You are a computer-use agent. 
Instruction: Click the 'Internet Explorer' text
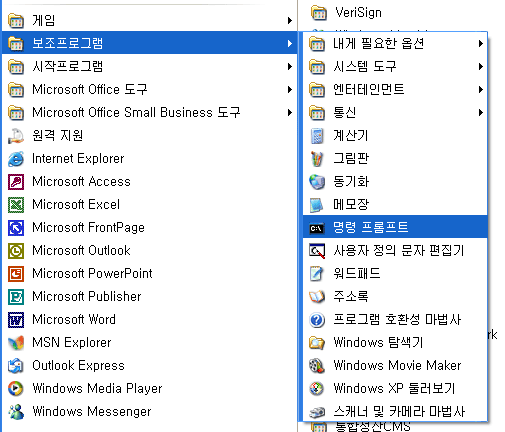click(78, 159)
